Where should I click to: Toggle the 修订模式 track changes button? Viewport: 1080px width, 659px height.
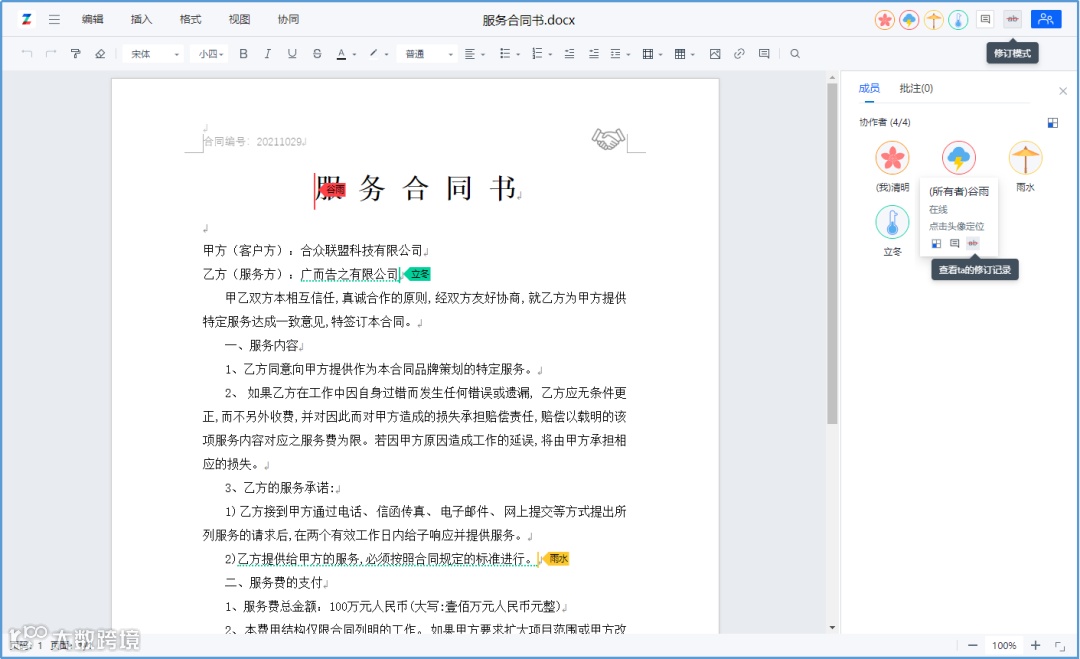coord(1012,19)
